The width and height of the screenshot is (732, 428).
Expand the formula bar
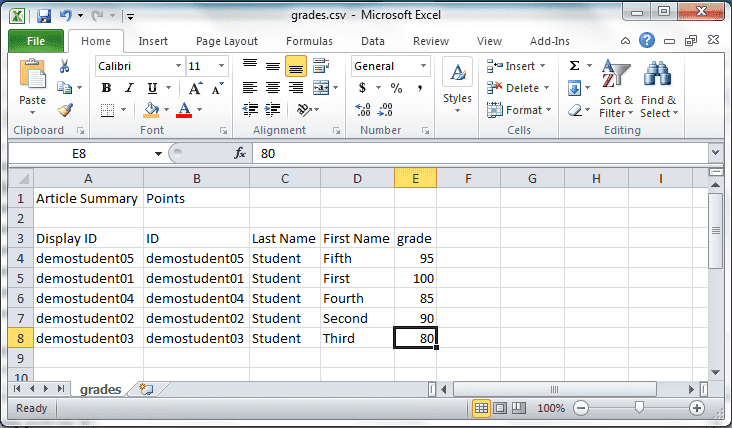click(x=715, y=152)
